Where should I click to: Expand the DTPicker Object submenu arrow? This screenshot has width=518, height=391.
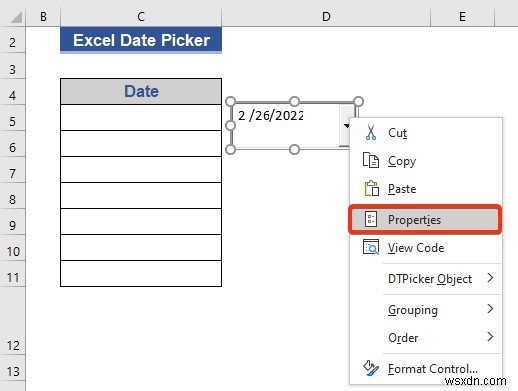click(490, 278)
